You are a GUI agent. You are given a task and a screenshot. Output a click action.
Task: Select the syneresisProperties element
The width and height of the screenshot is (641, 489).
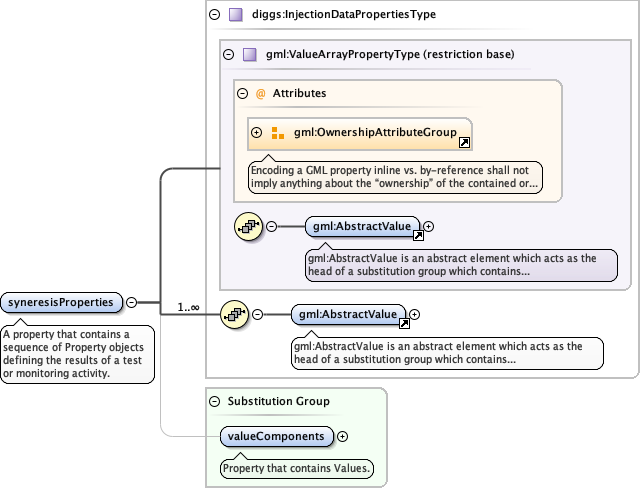62,301
